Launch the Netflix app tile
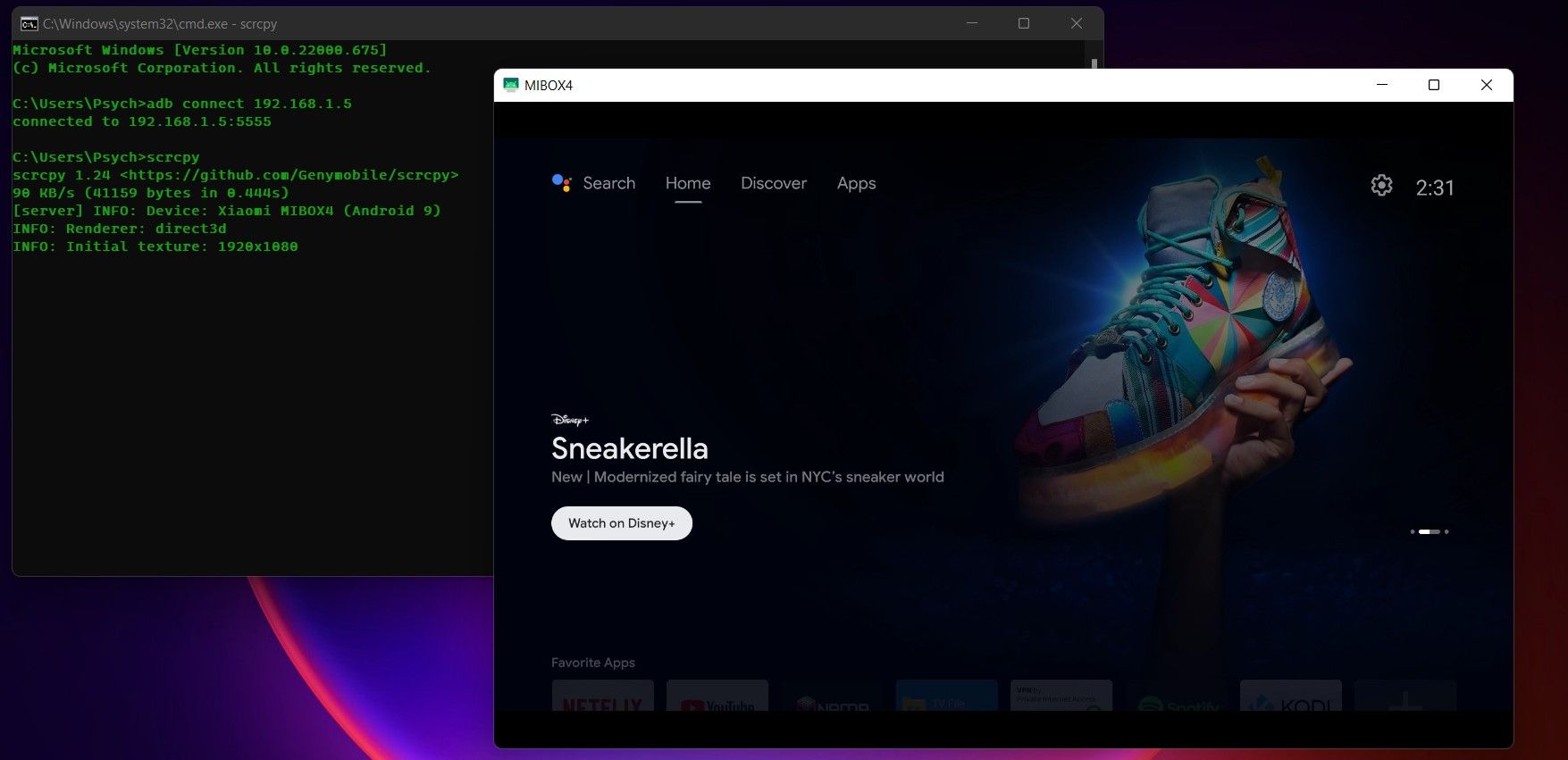Image resolution: width=1568 pixels, height=760 pixels. [x=603, y=696]
